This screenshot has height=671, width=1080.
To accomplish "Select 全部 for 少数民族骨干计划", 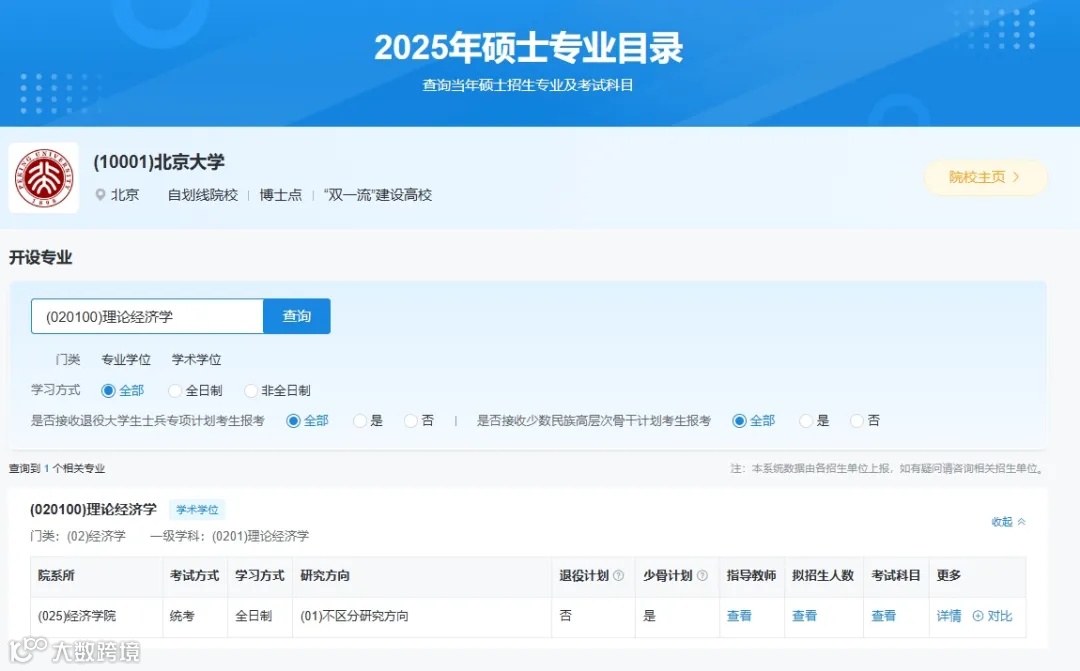I will coord(754,421).
